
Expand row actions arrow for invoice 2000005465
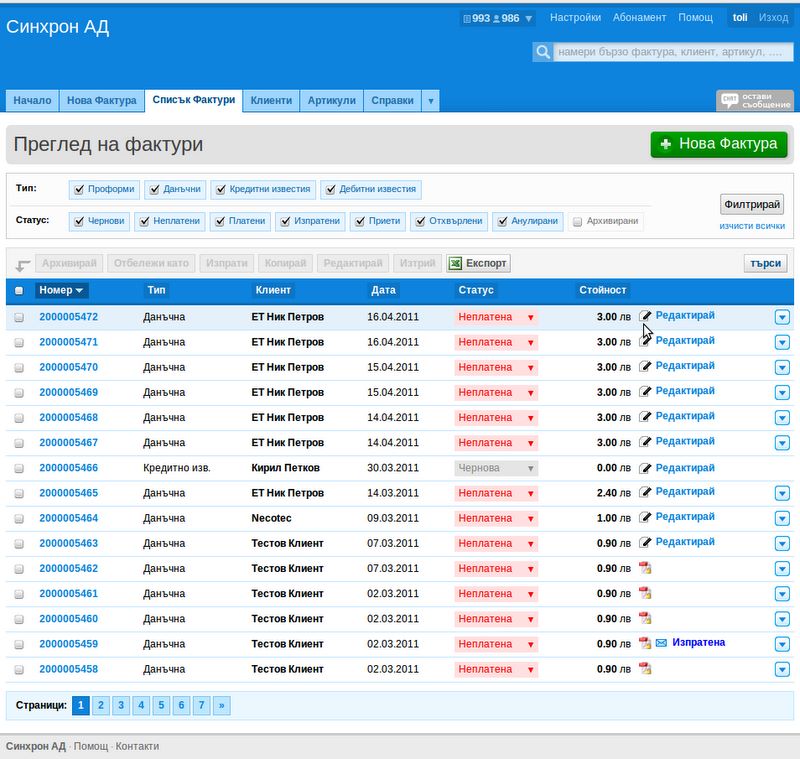[782, 493]
